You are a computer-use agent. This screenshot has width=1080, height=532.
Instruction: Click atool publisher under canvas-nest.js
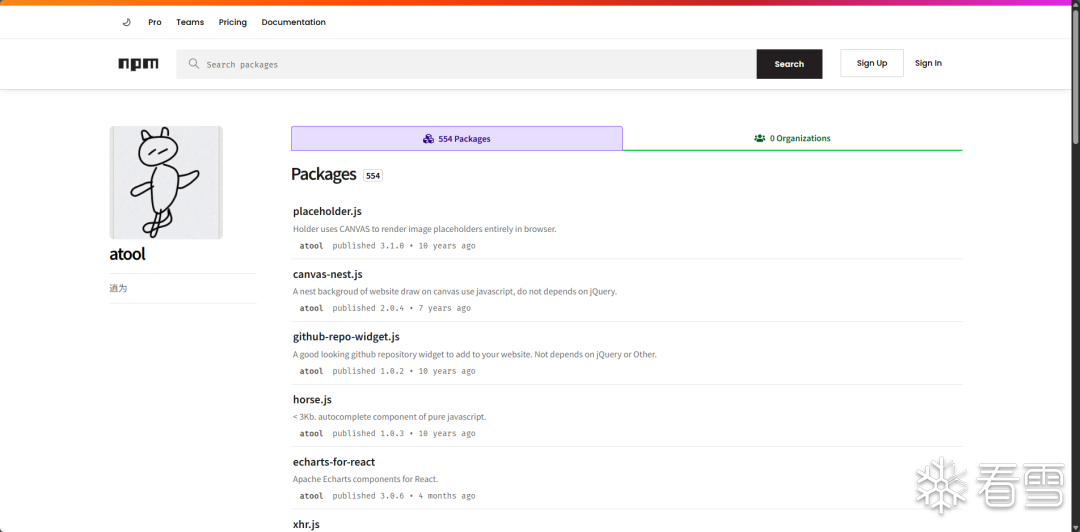[311, 308]
